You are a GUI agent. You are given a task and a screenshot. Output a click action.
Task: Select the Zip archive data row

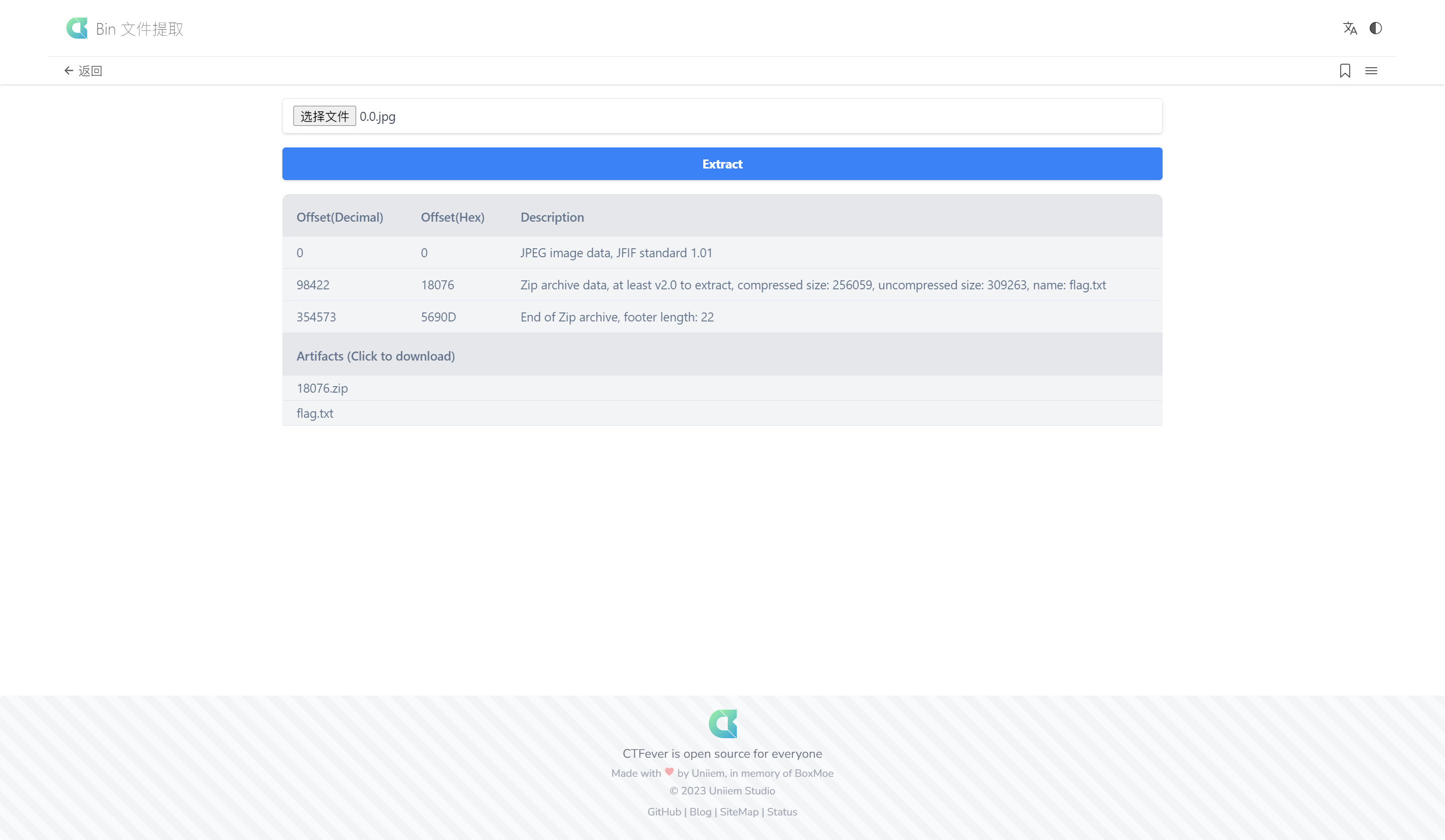point(722,285)
